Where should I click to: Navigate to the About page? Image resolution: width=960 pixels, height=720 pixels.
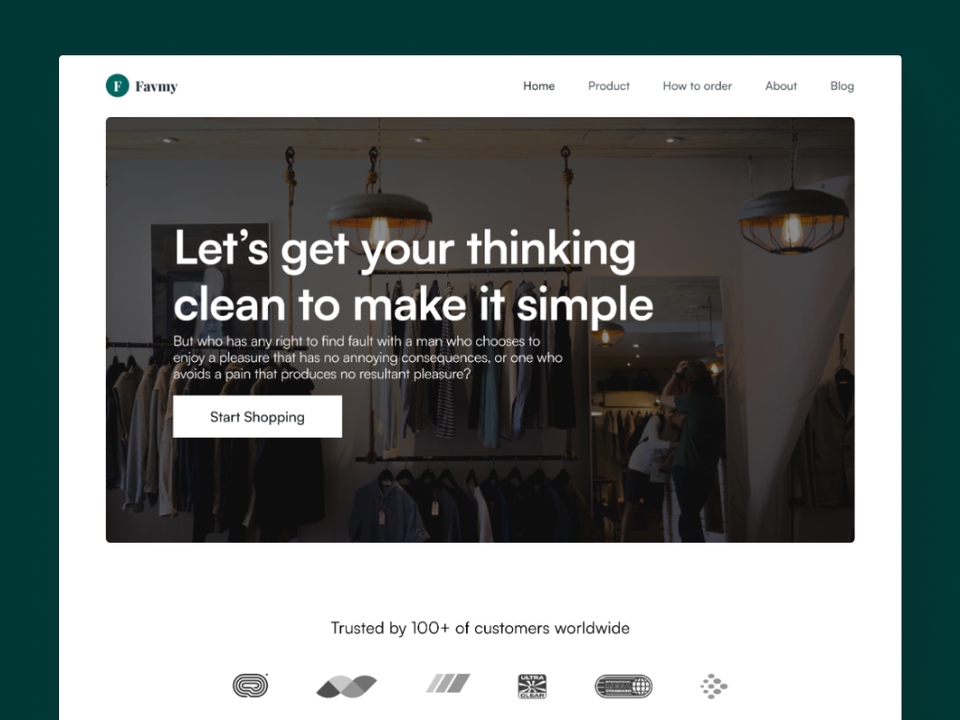coord(781,86)
